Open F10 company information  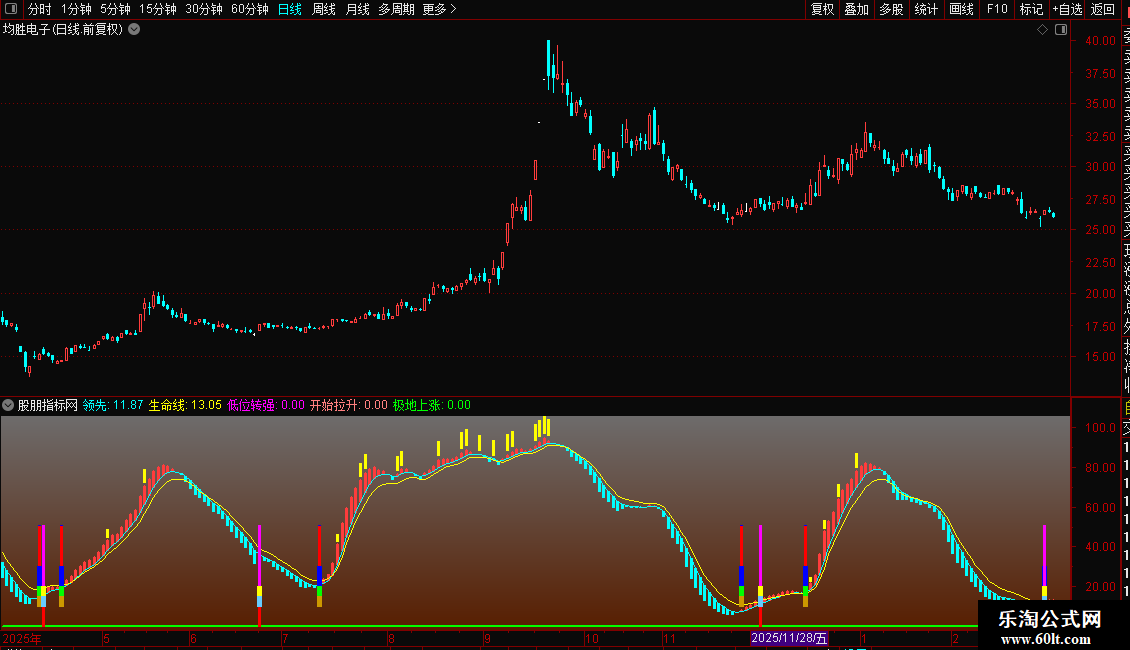click(x=997, y=9)
